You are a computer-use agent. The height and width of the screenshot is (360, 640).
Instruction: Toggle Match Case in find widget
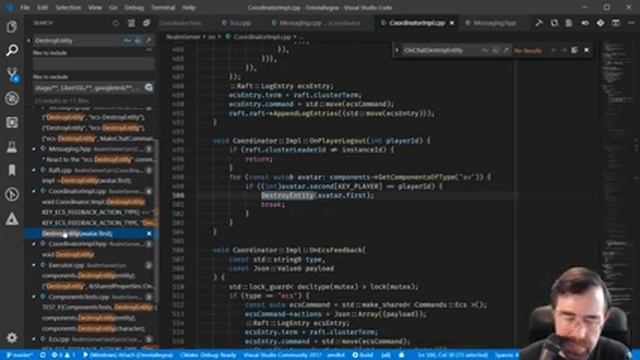484,50
